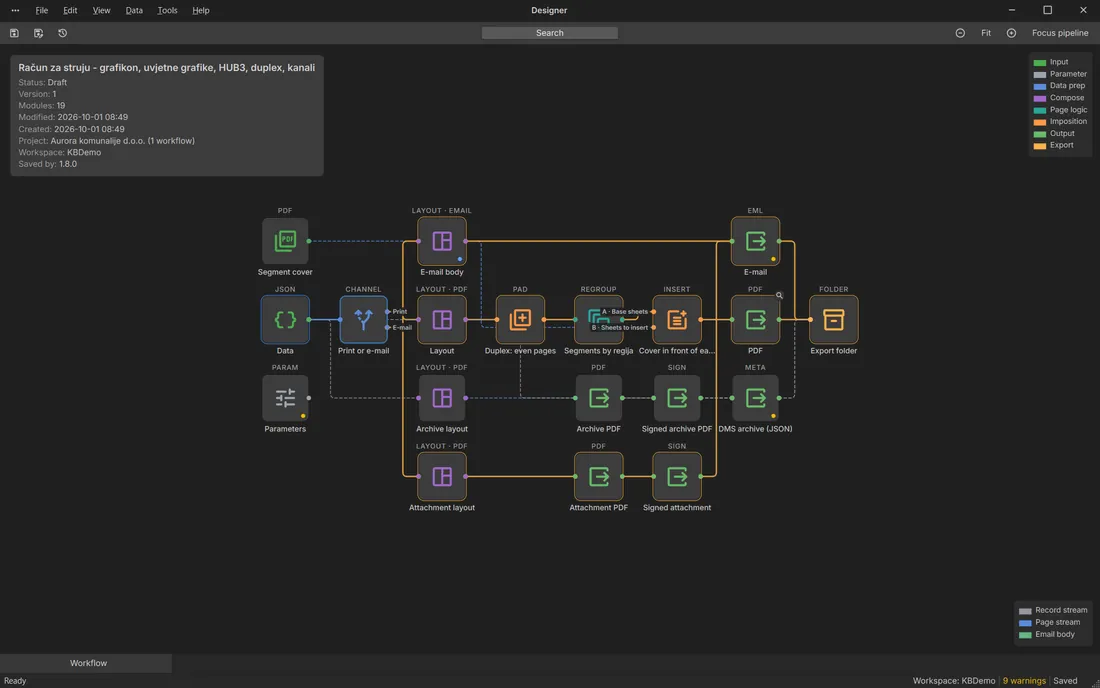Image resolution: width=1100 pixels, height=688 pixels.
Task: Click the Email body legend swatch
Action: 1025,635
